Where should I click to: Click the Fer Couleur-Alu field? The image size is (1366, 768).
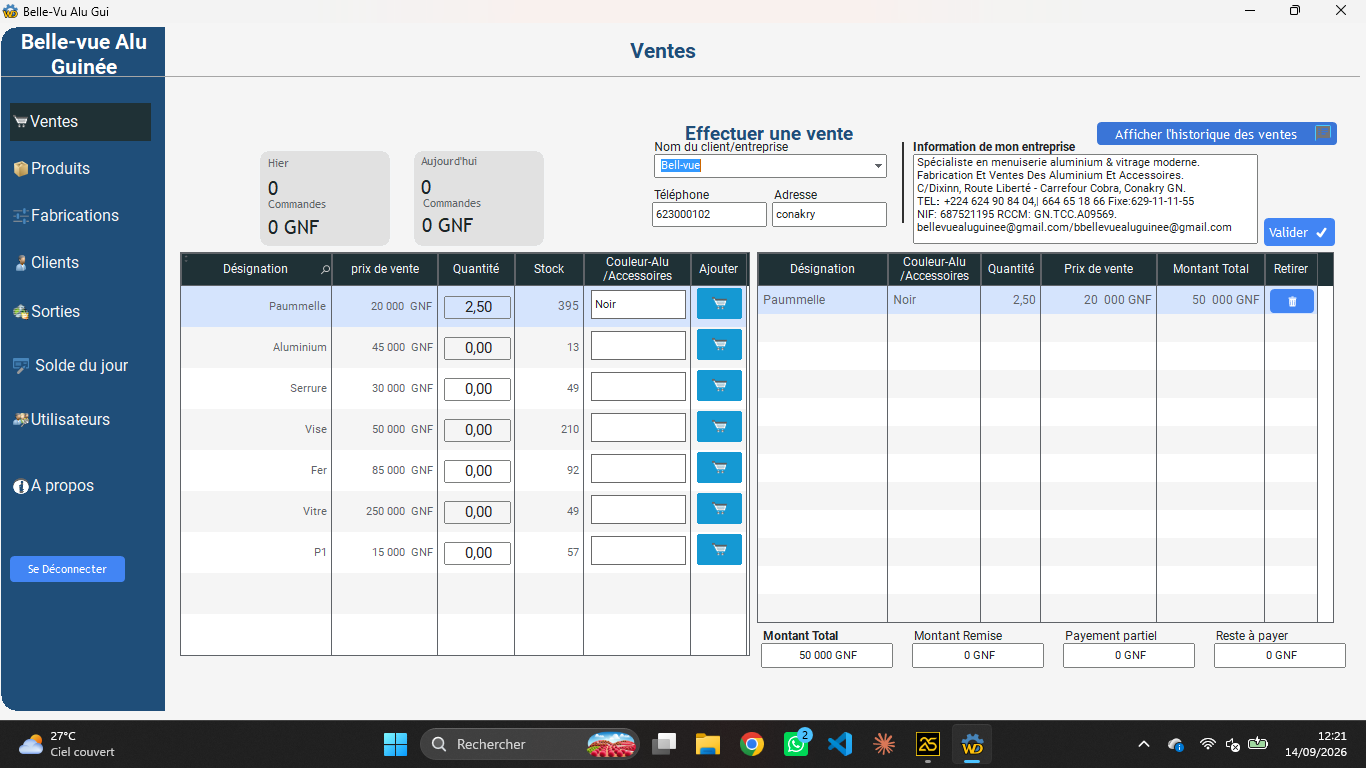[x=638, y=468]
